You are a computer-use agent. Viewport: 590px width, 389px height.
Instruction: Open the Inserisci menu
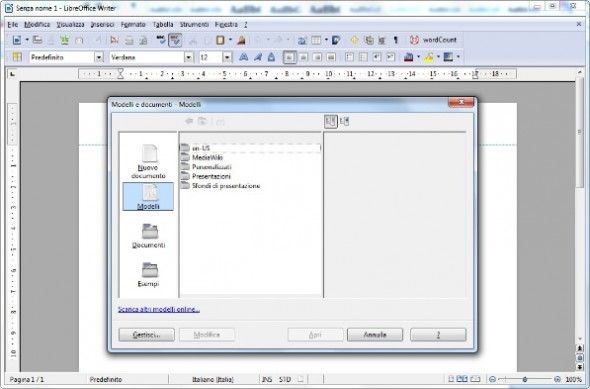pyautogui.click(x=102, y=24)
